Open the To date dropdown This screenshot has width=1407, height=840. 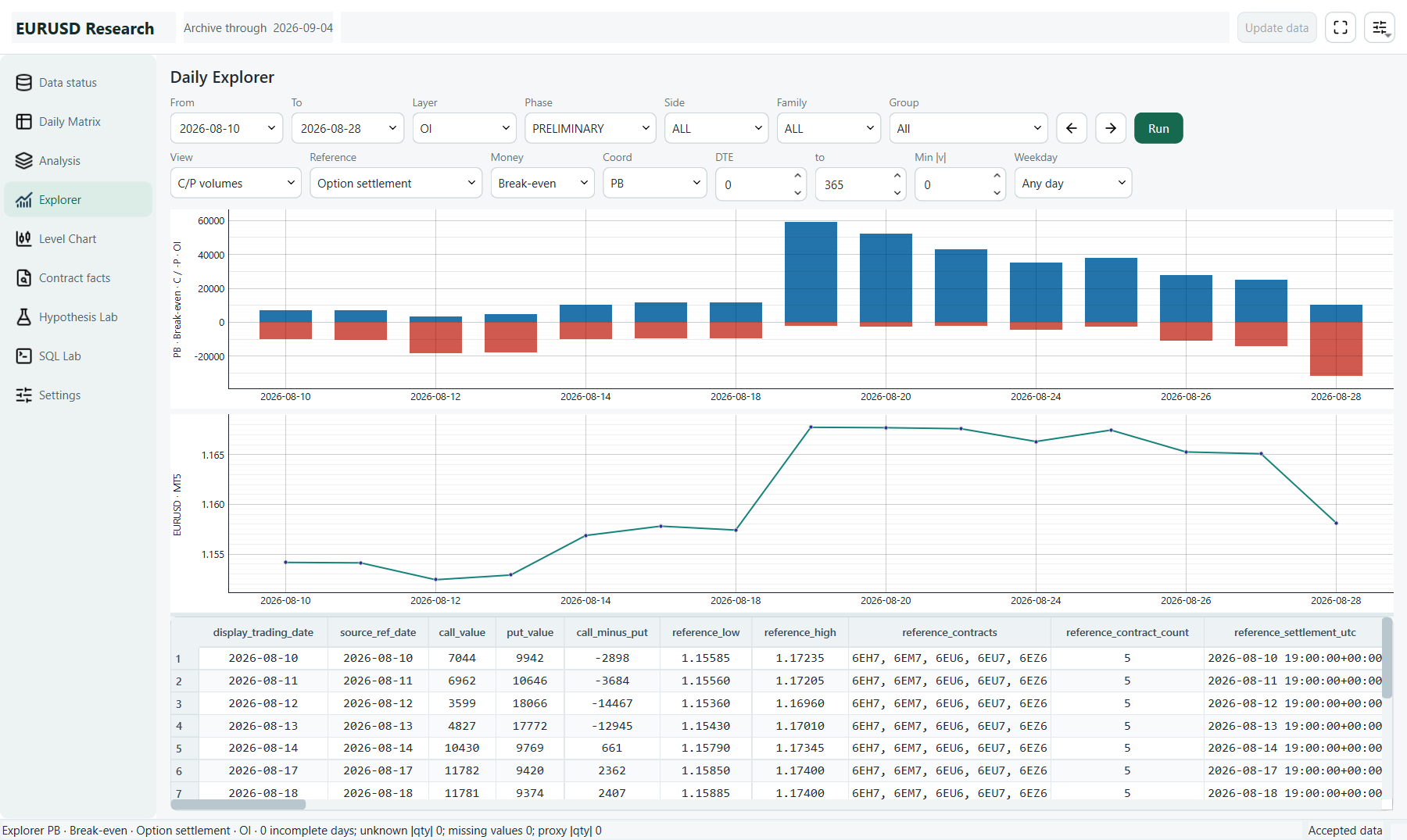pyautogui.click(x=348, y=128)
